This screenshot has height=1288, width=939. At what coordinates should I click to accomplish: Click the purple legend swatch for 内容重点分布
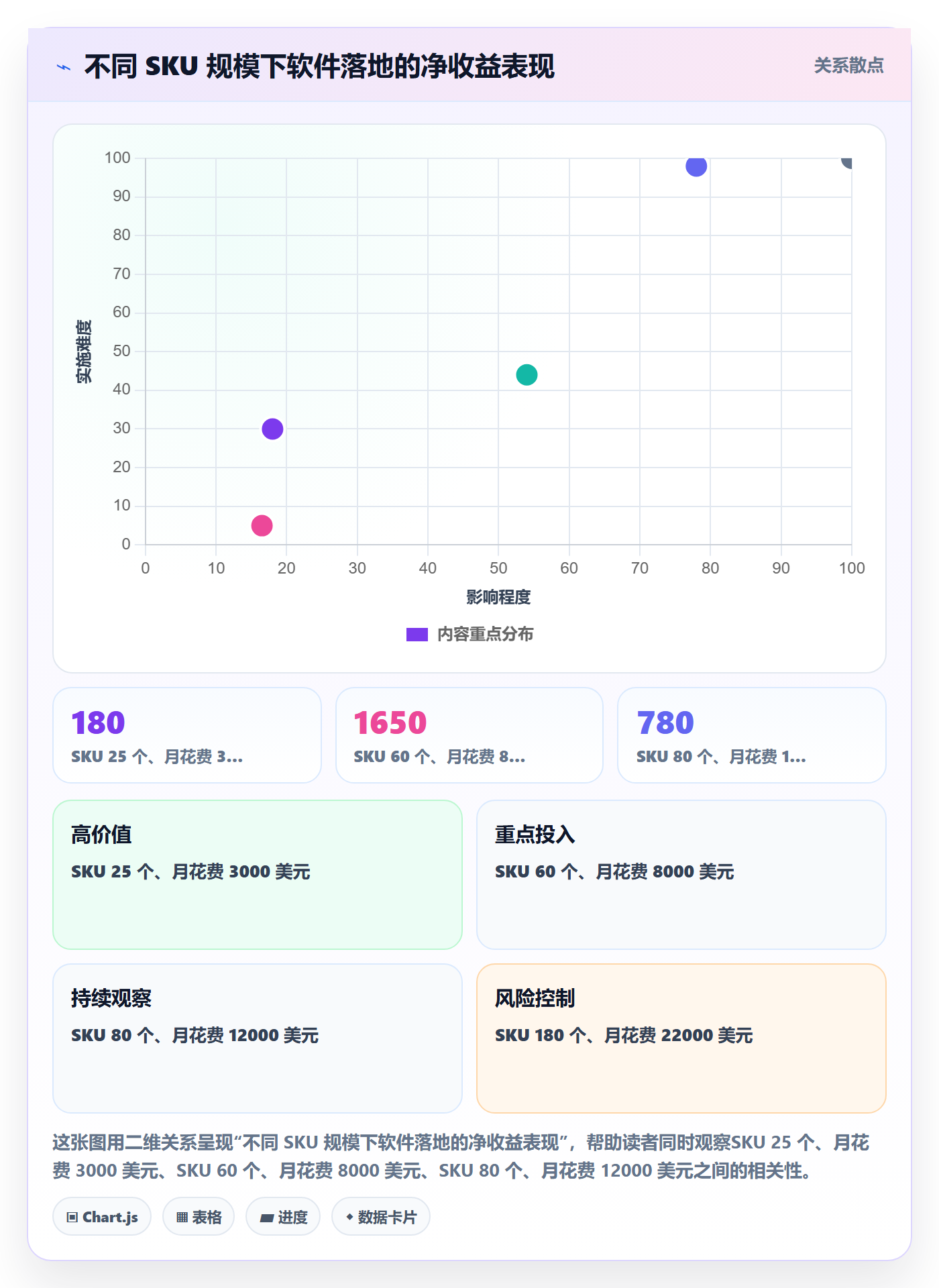pos(417,635)
